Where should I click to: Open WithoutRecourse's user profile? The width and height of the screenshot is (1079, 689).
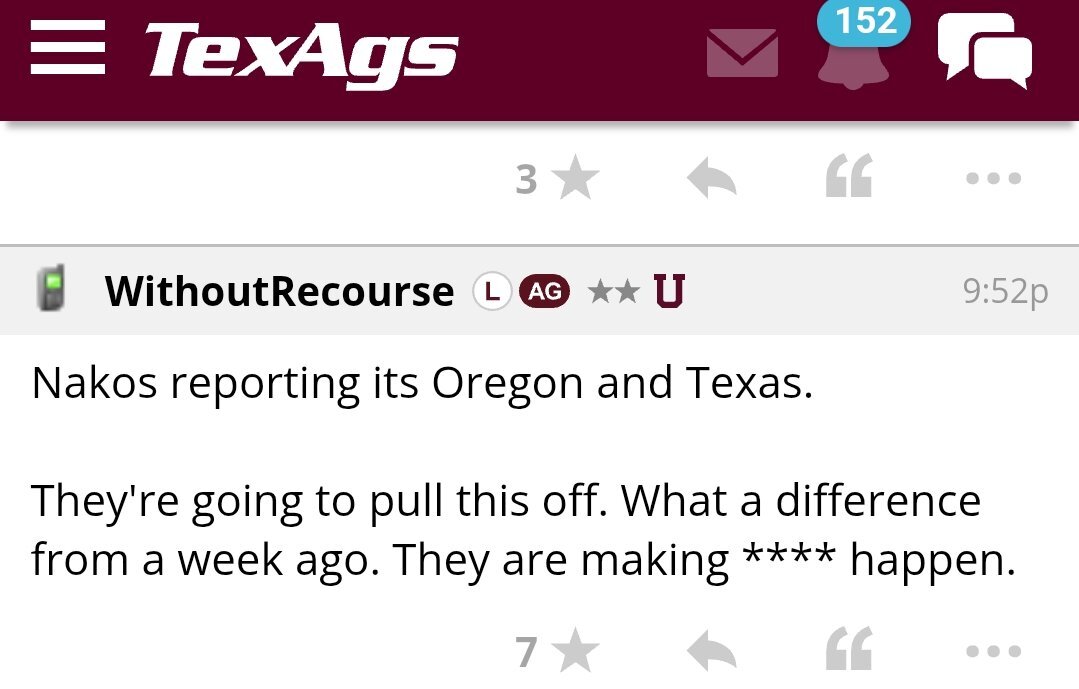[x=279, y=291]
